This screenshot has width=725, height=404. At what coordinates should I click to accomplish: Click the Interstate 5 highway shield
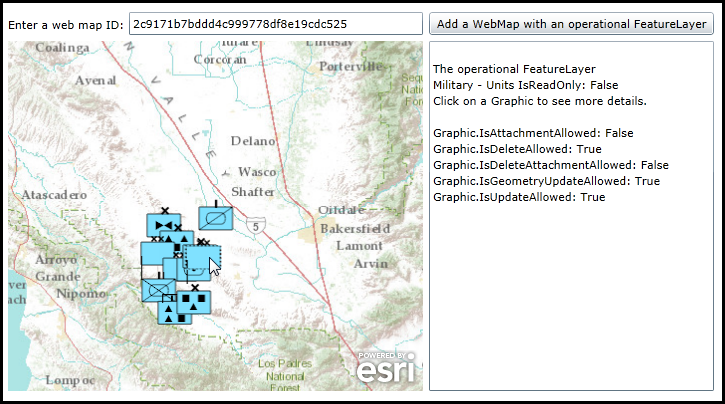point(256,226)
